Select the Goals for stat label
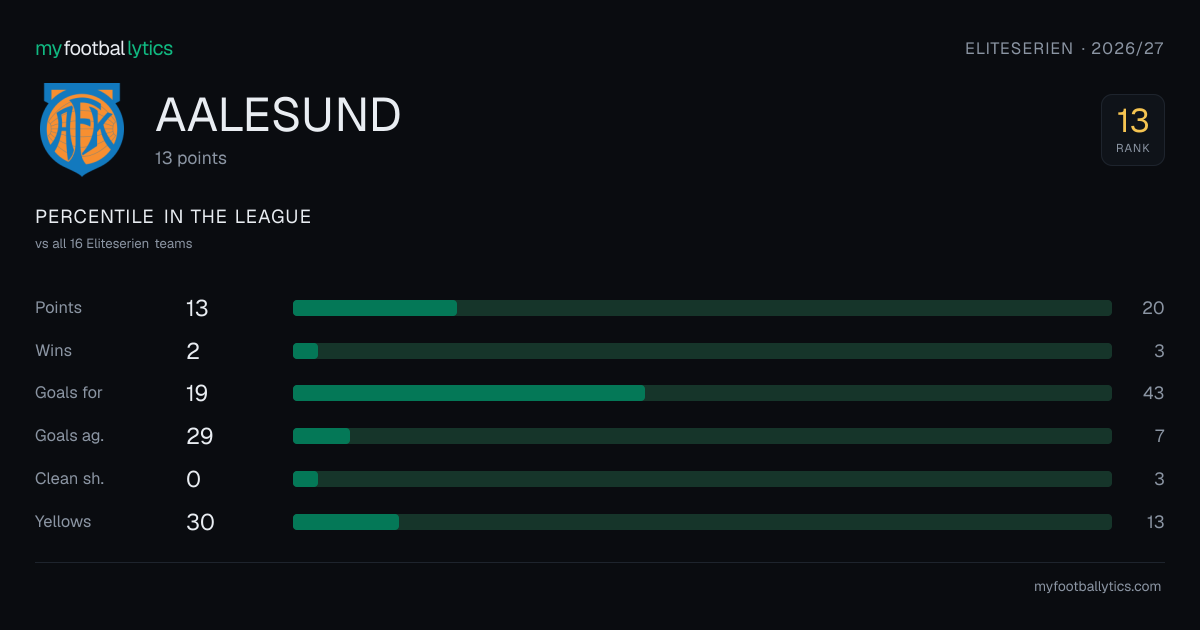The height and width of the screenshot is (630, 1200). [69, 393]
